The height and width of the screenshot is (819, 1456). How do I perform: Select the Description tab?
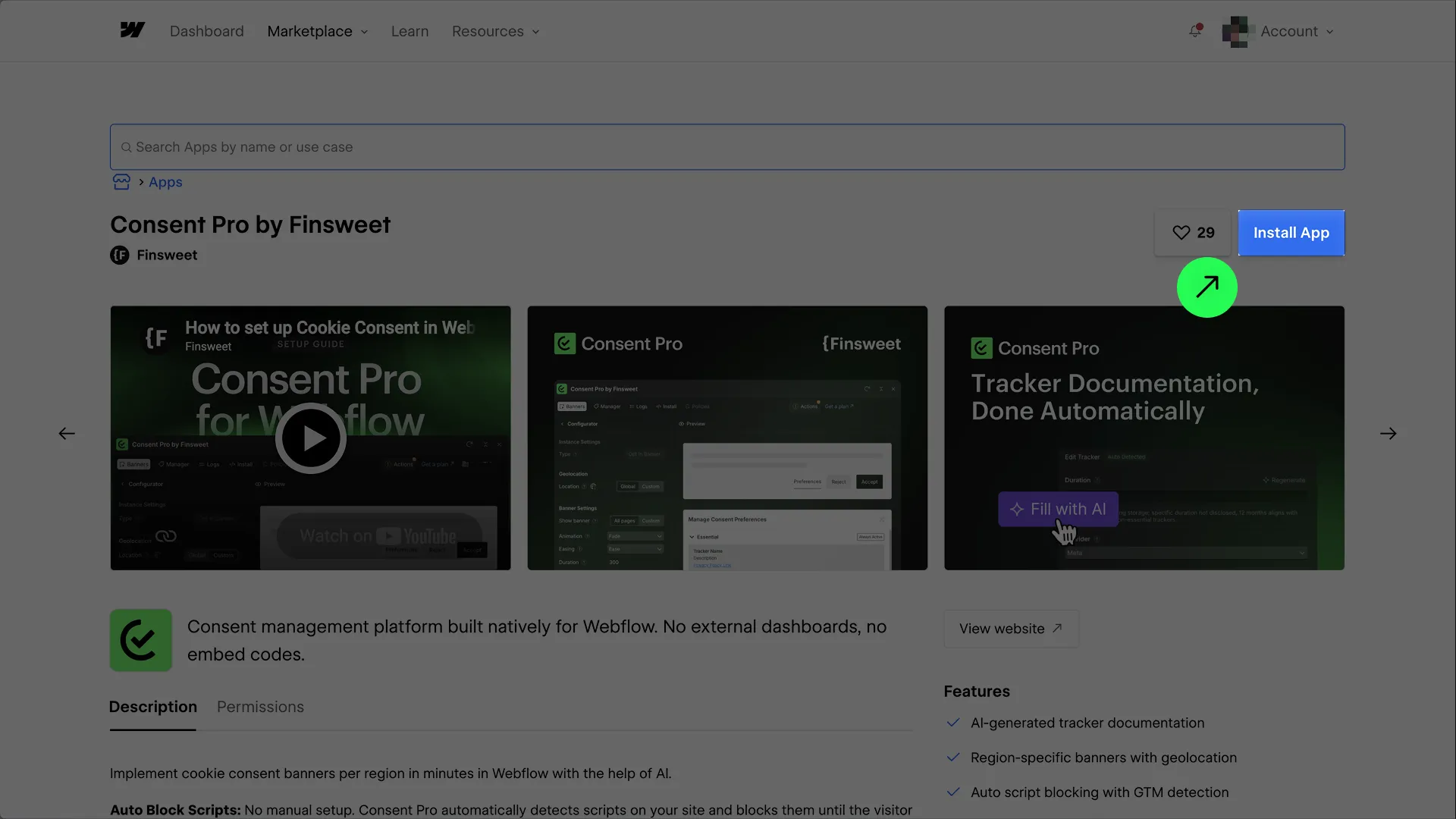[x=153, y=707]
